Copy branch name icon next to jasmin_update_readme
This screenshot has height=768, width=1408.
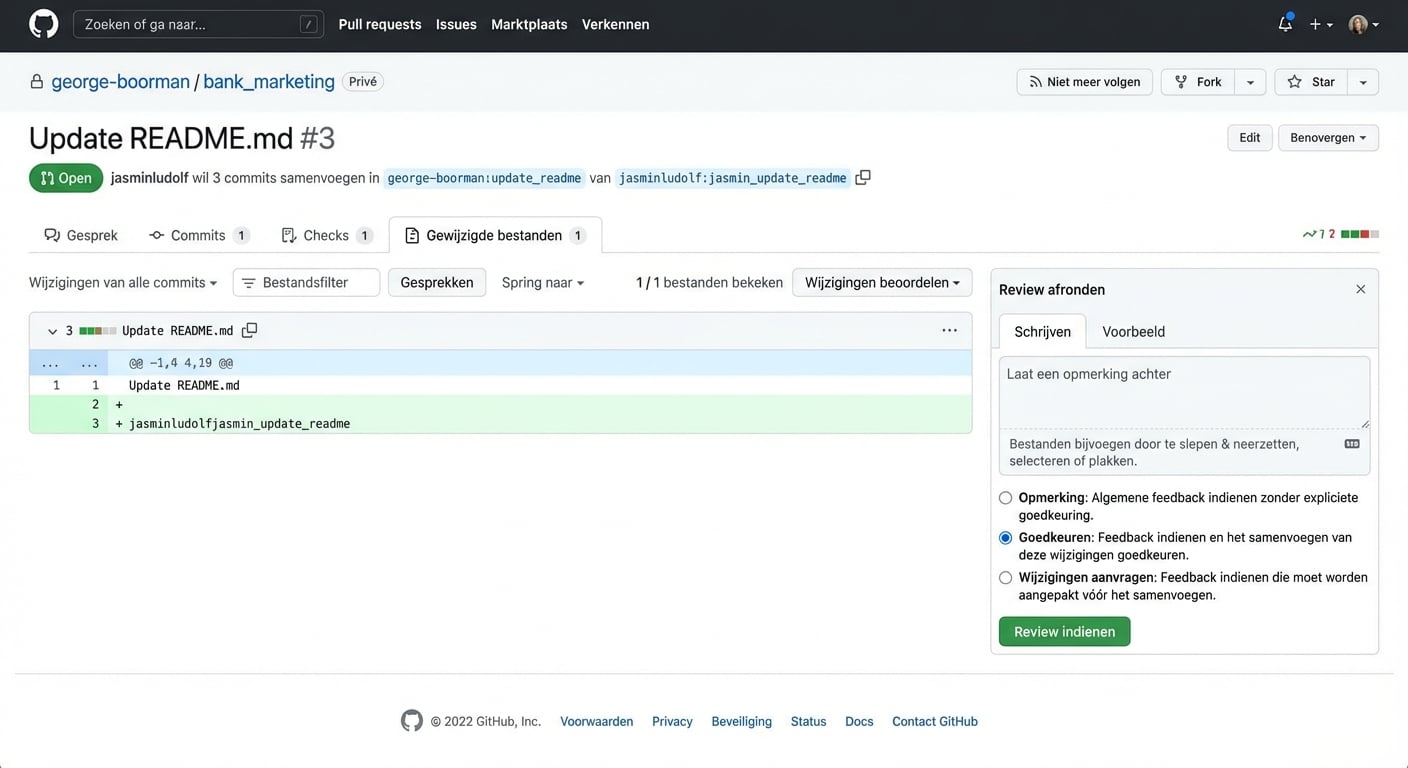point(863,178)
